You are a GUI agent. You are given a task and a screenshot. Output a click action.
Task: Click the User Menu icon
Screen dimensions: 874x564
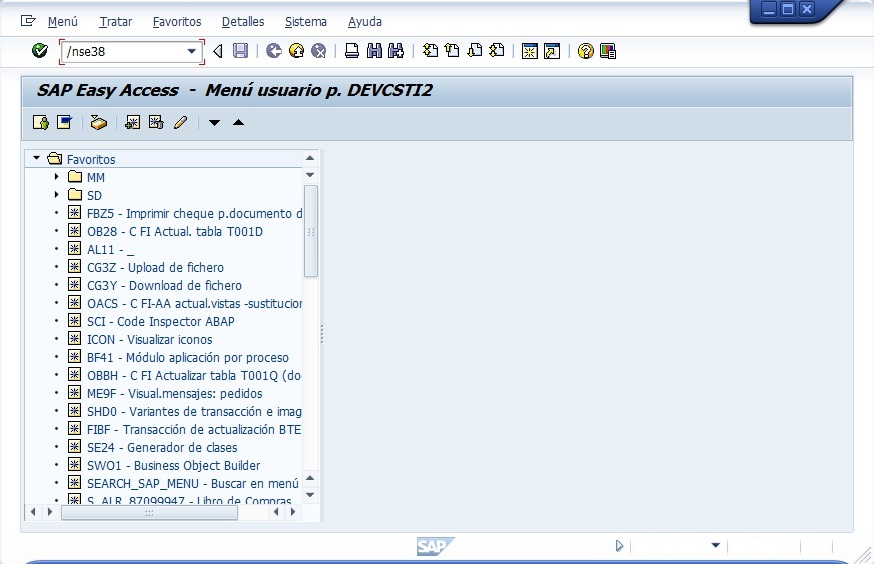(x=41, y=122)
